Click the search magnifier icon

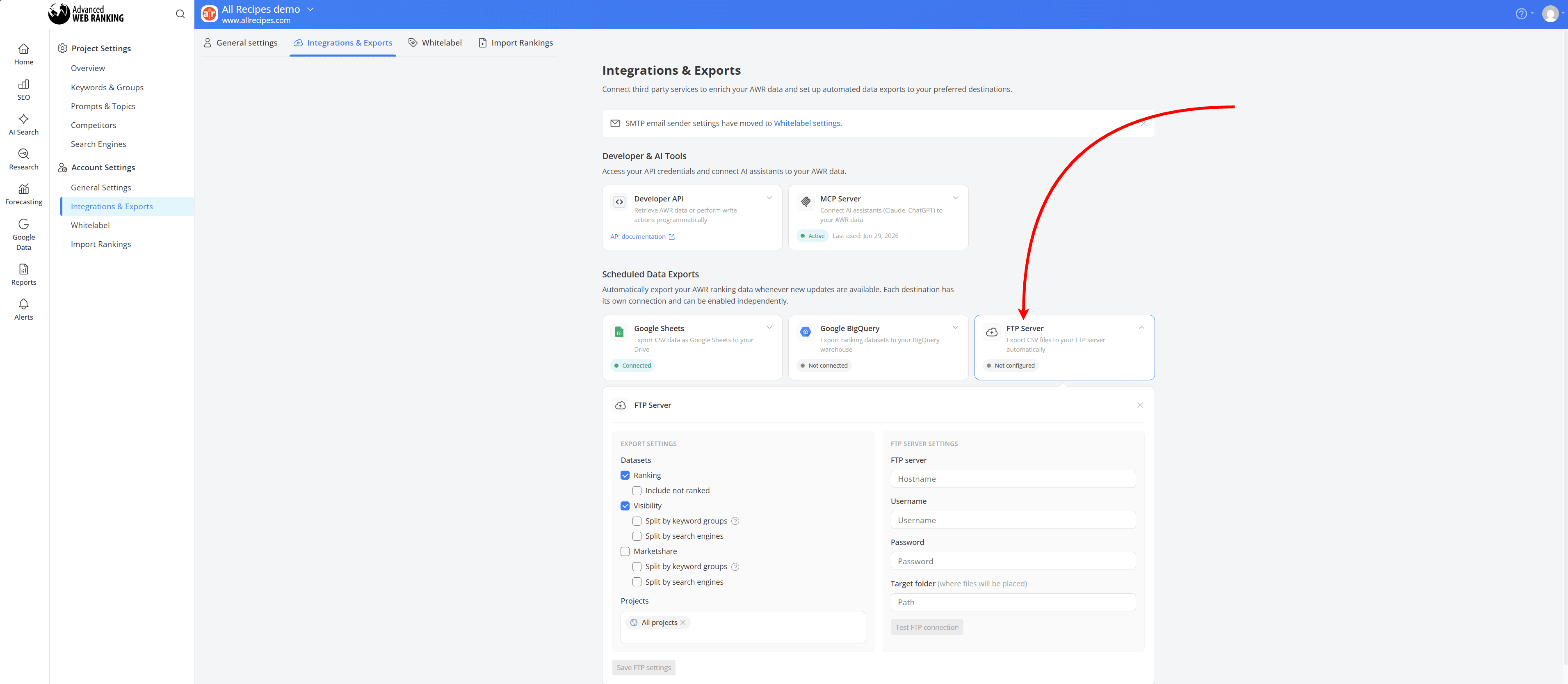tap(180, 14)
